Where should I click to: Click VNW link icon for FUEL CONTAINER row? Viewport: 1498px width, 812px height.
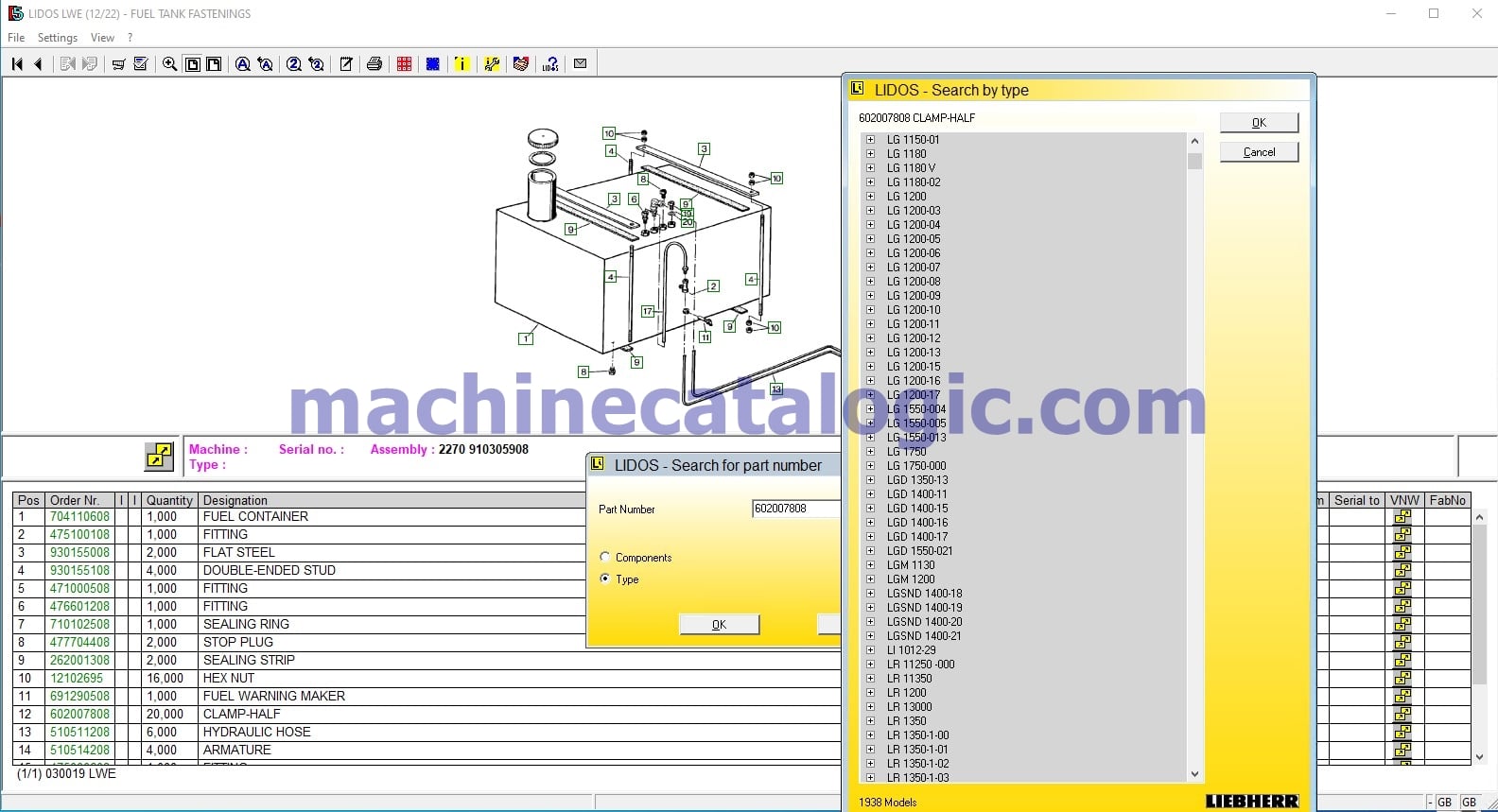[1402, 517]
